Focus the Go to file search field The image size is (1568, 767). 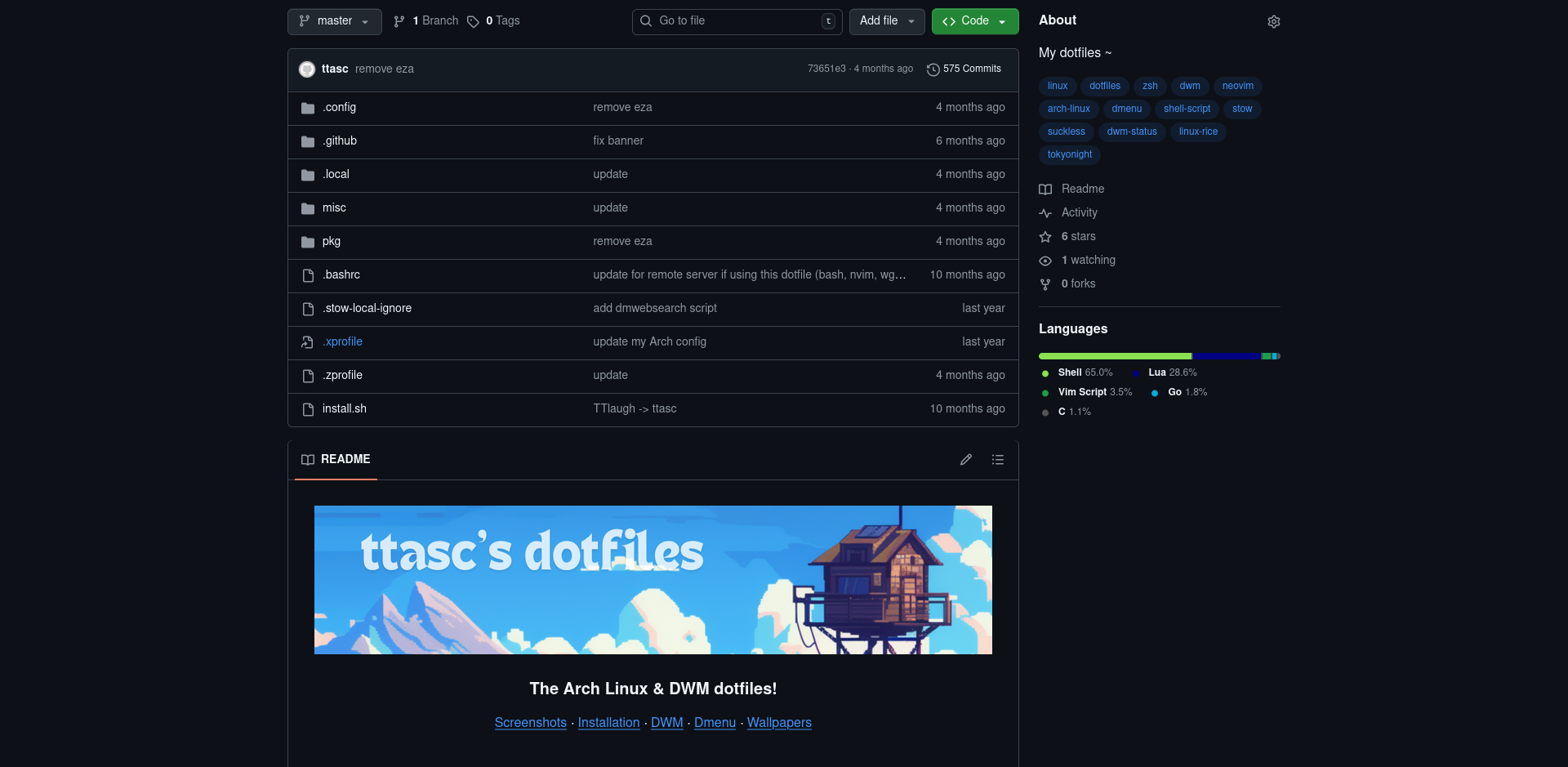[737, 21]
